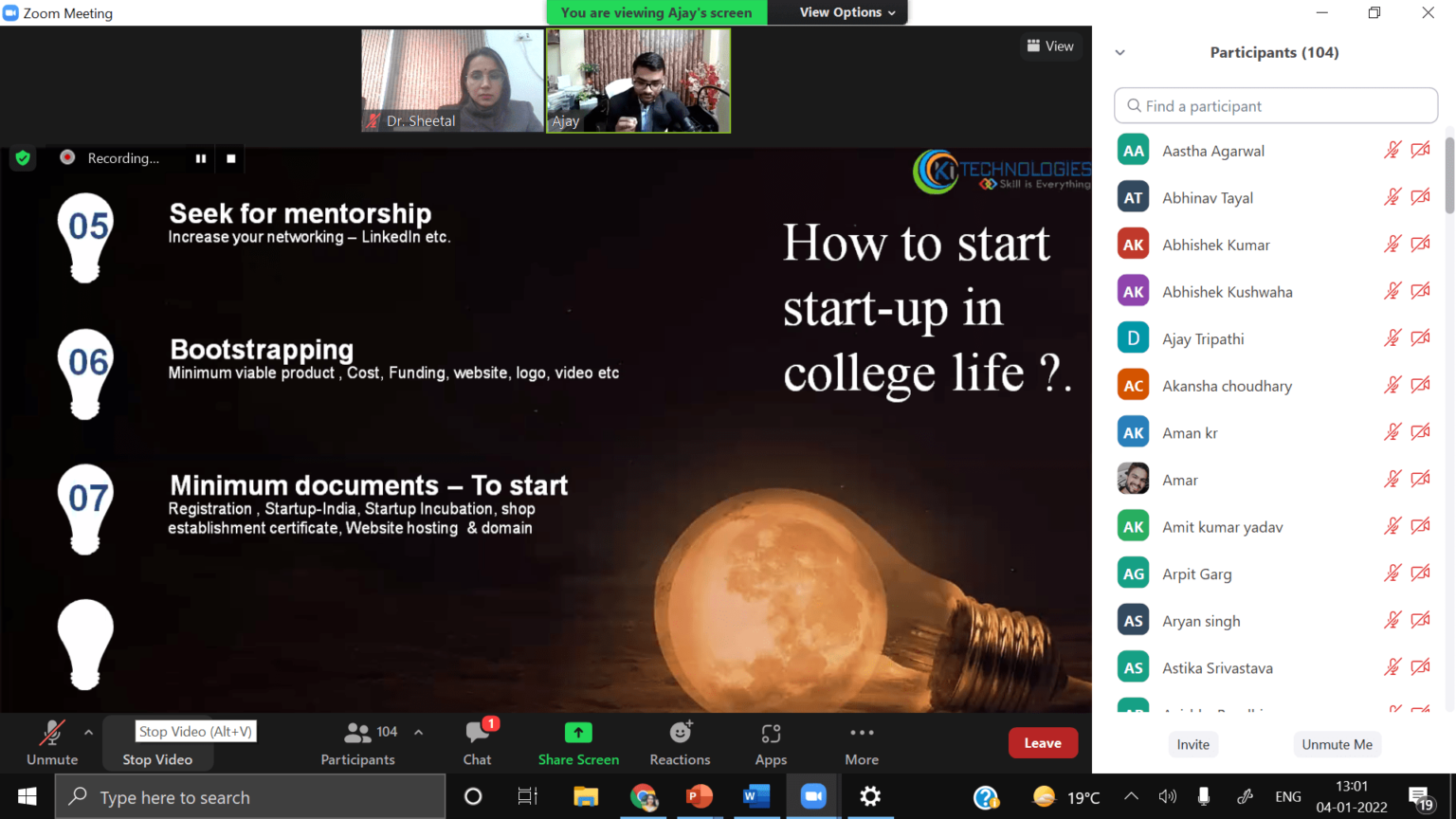
Task: Click the participants list scrollbar
Action: coord(1448,177)
